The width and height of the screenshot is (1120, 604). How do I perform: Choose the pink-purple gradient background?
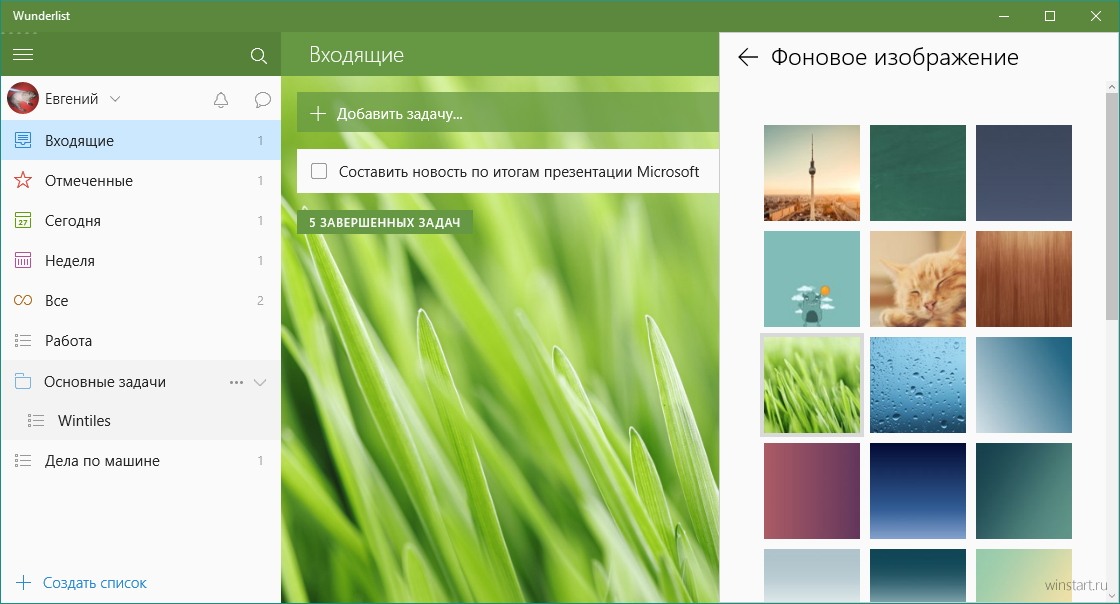pyautogui.click(x=811, y=490)
